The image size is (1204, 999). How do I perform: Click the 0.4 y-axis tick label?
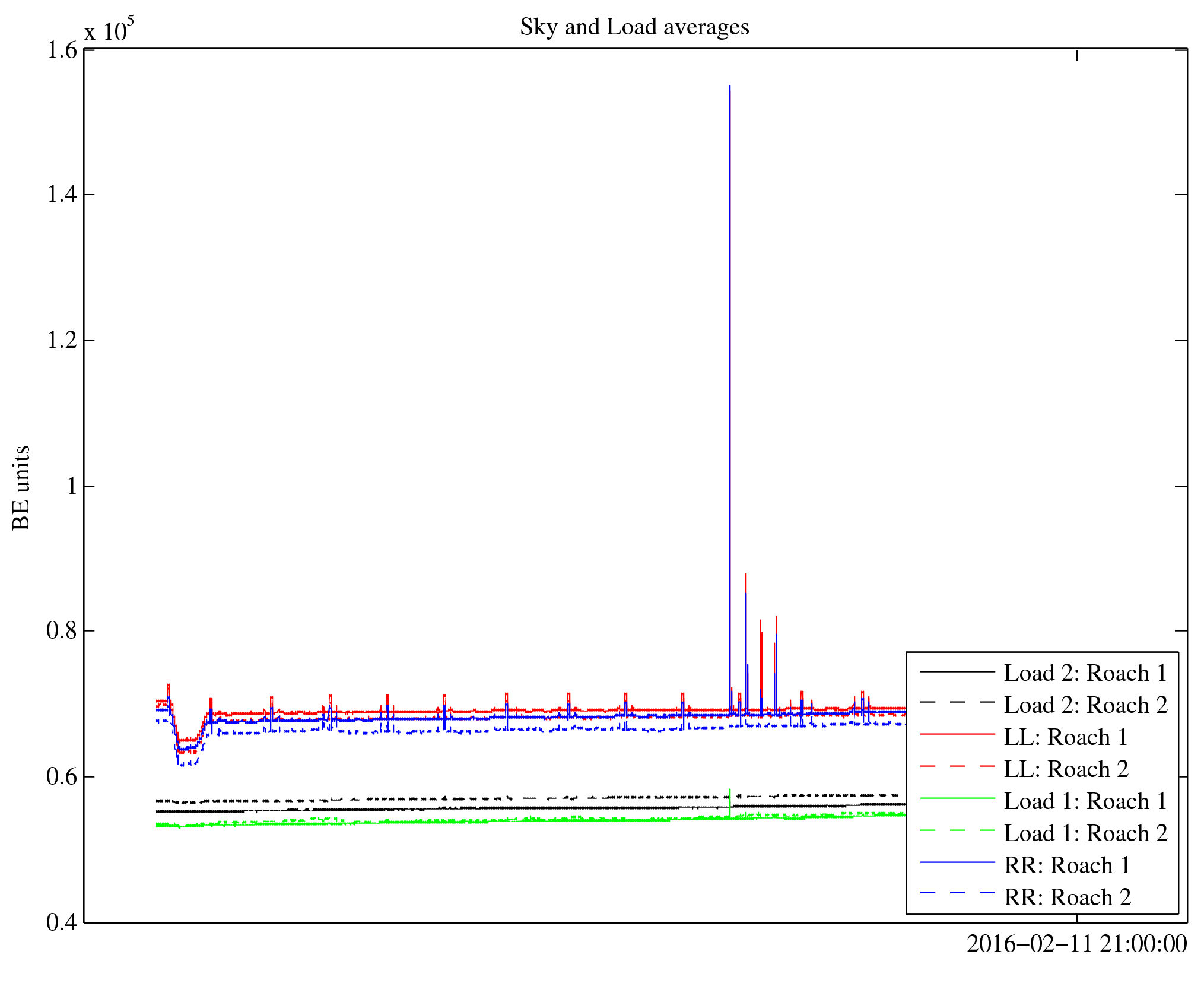[62, 922]
